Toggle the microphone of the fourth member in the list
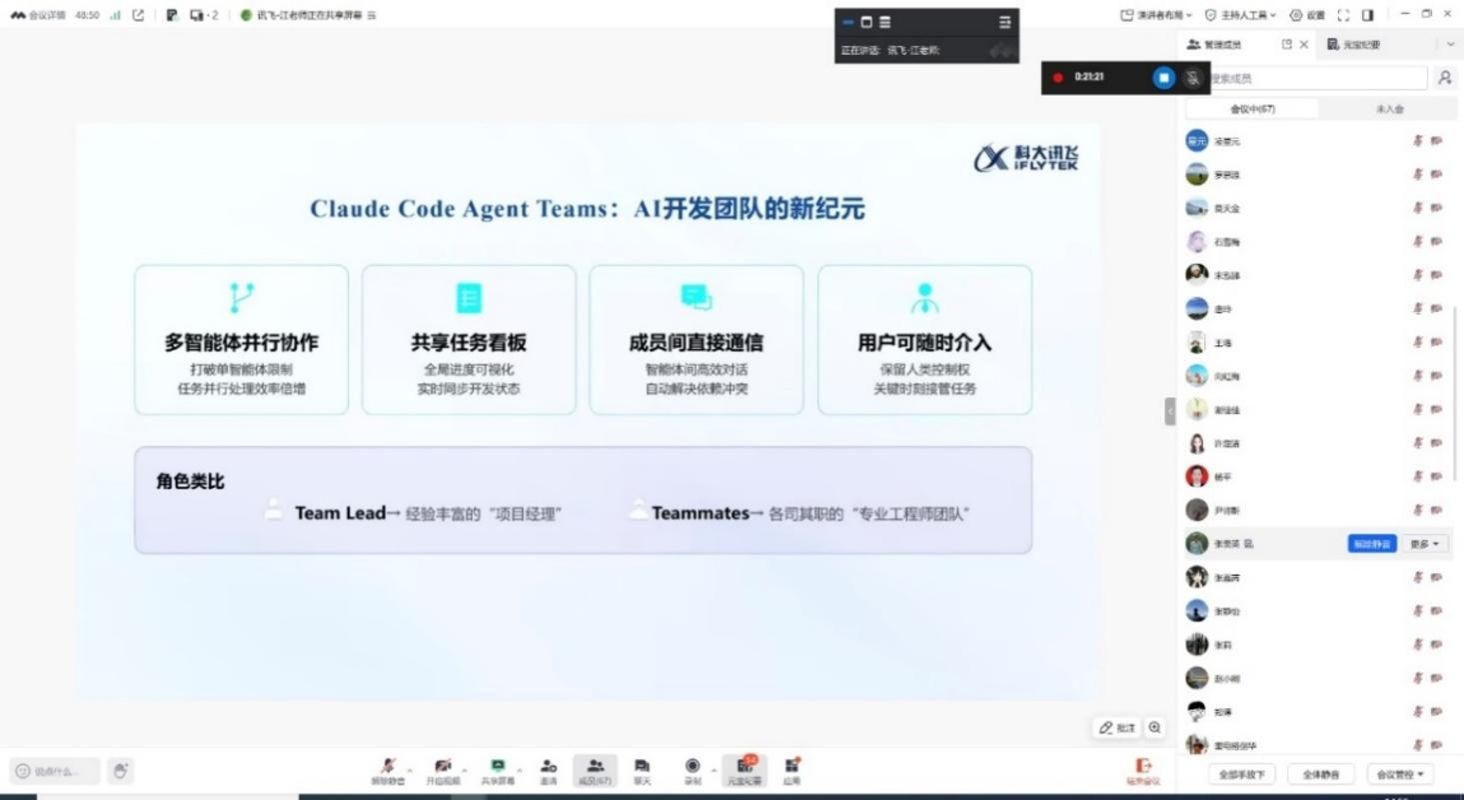The image size is (1464, 800). click(x=1417, y=242)
